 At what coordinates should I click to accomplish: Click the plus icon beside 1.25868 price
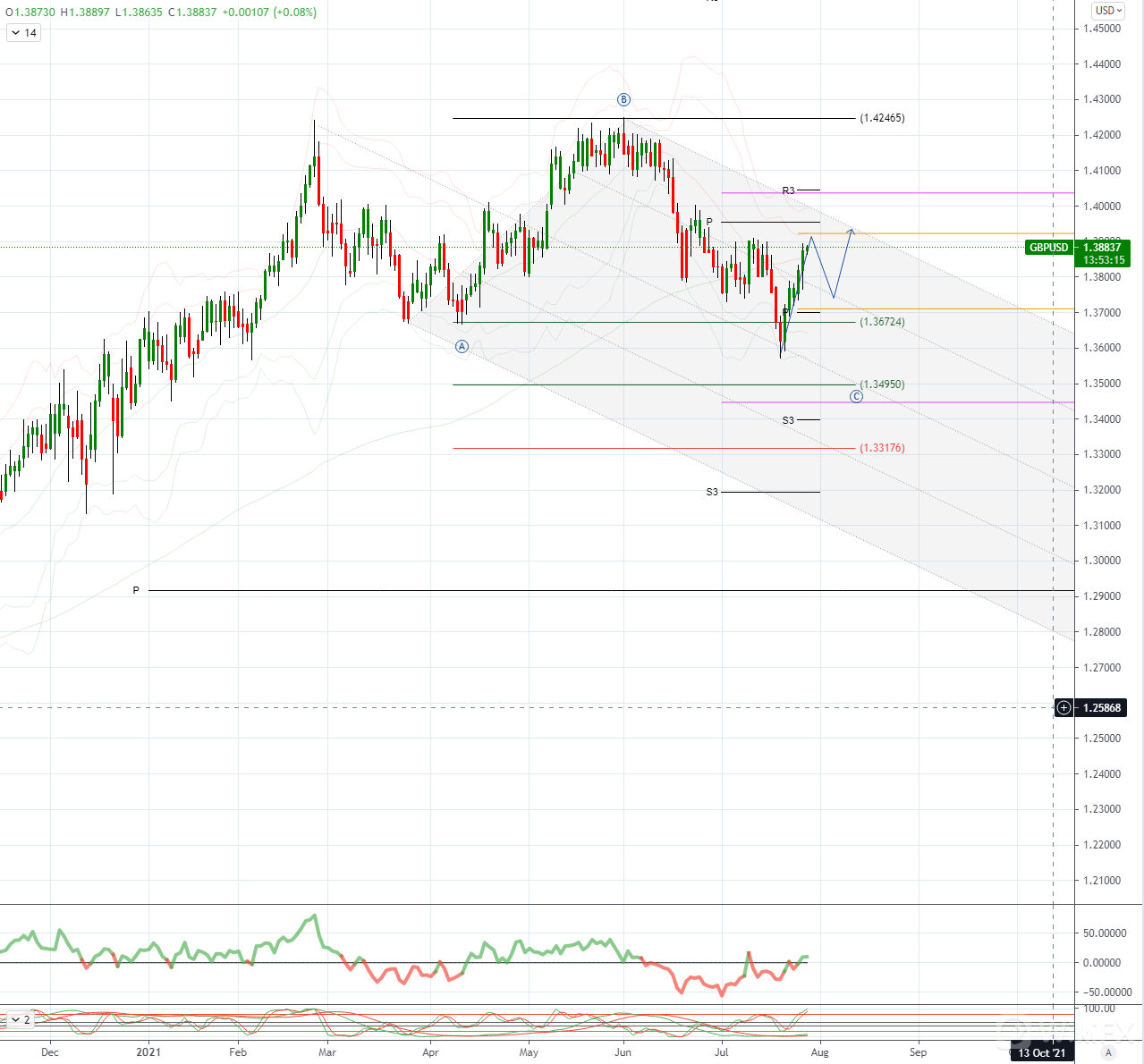point(1063,708)
